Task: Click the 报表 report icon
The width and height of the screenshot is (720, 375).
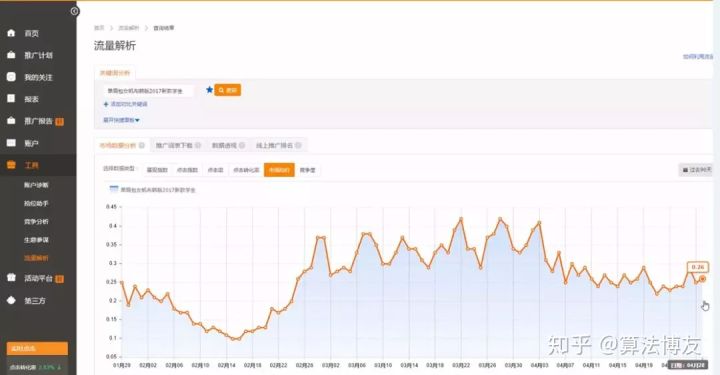Action: point(11,98)
